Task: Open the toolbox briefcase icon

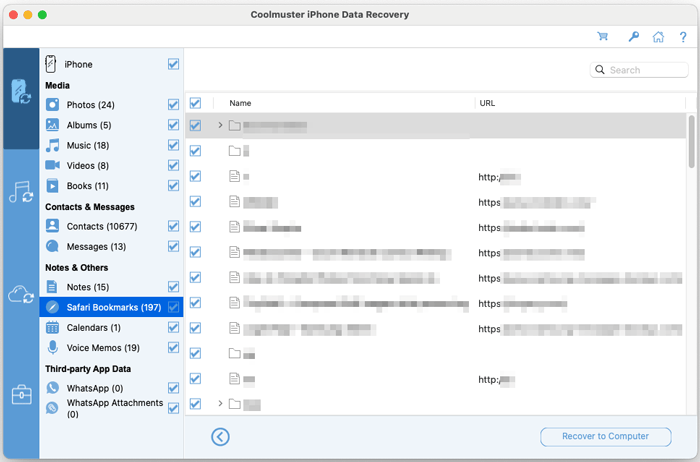Action: tap(21, 395)
